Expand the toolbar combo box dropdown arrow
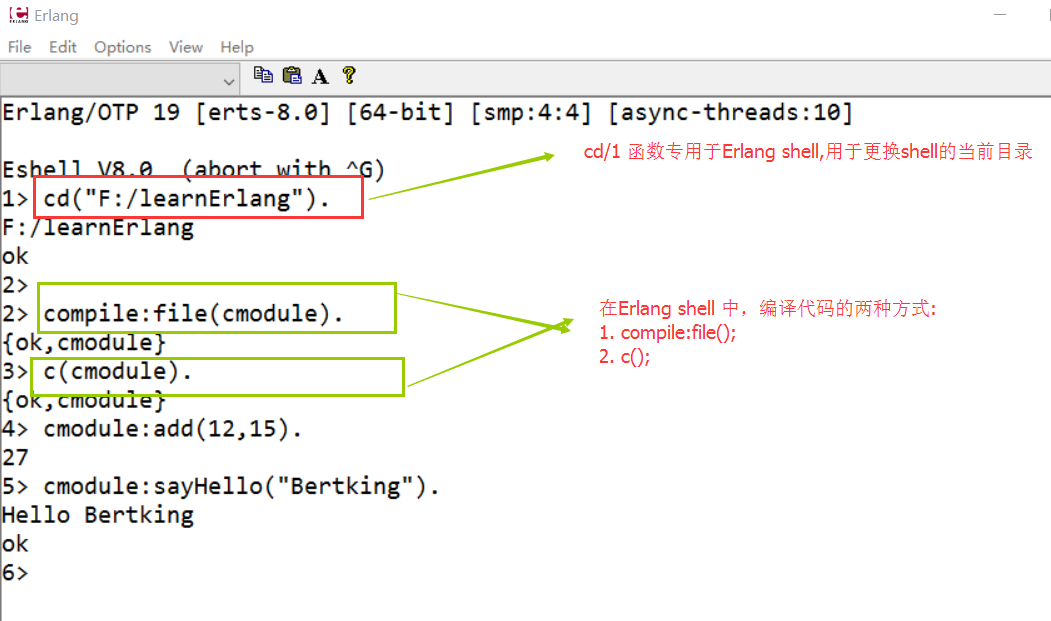 tap(229, 80)
